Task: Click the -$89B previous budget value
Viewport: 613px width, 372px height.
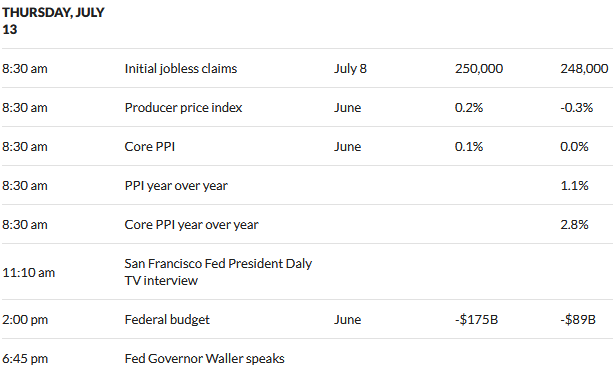Action: (578, 320)
